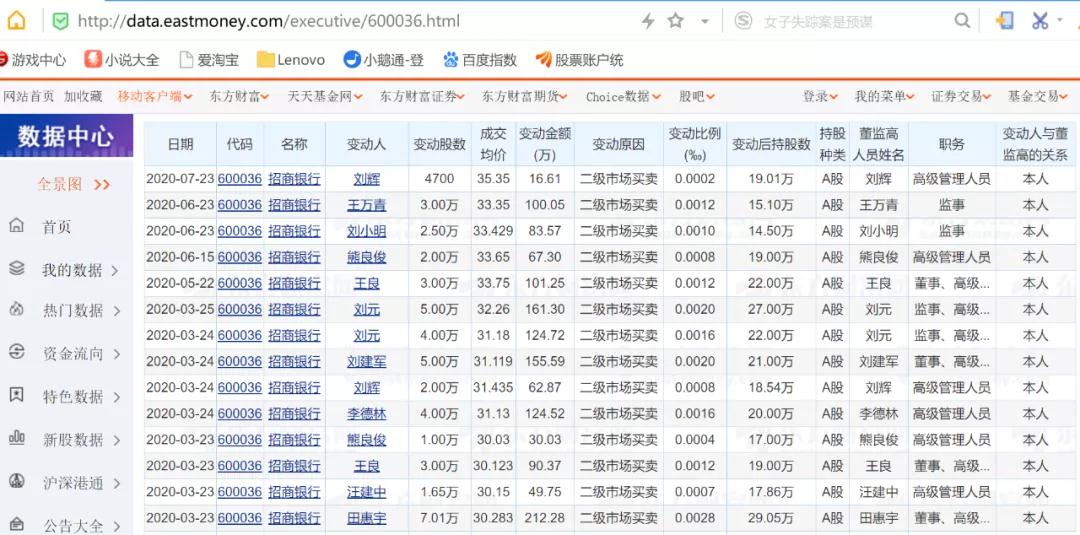Click 加收藏 link

pos(83,96)
